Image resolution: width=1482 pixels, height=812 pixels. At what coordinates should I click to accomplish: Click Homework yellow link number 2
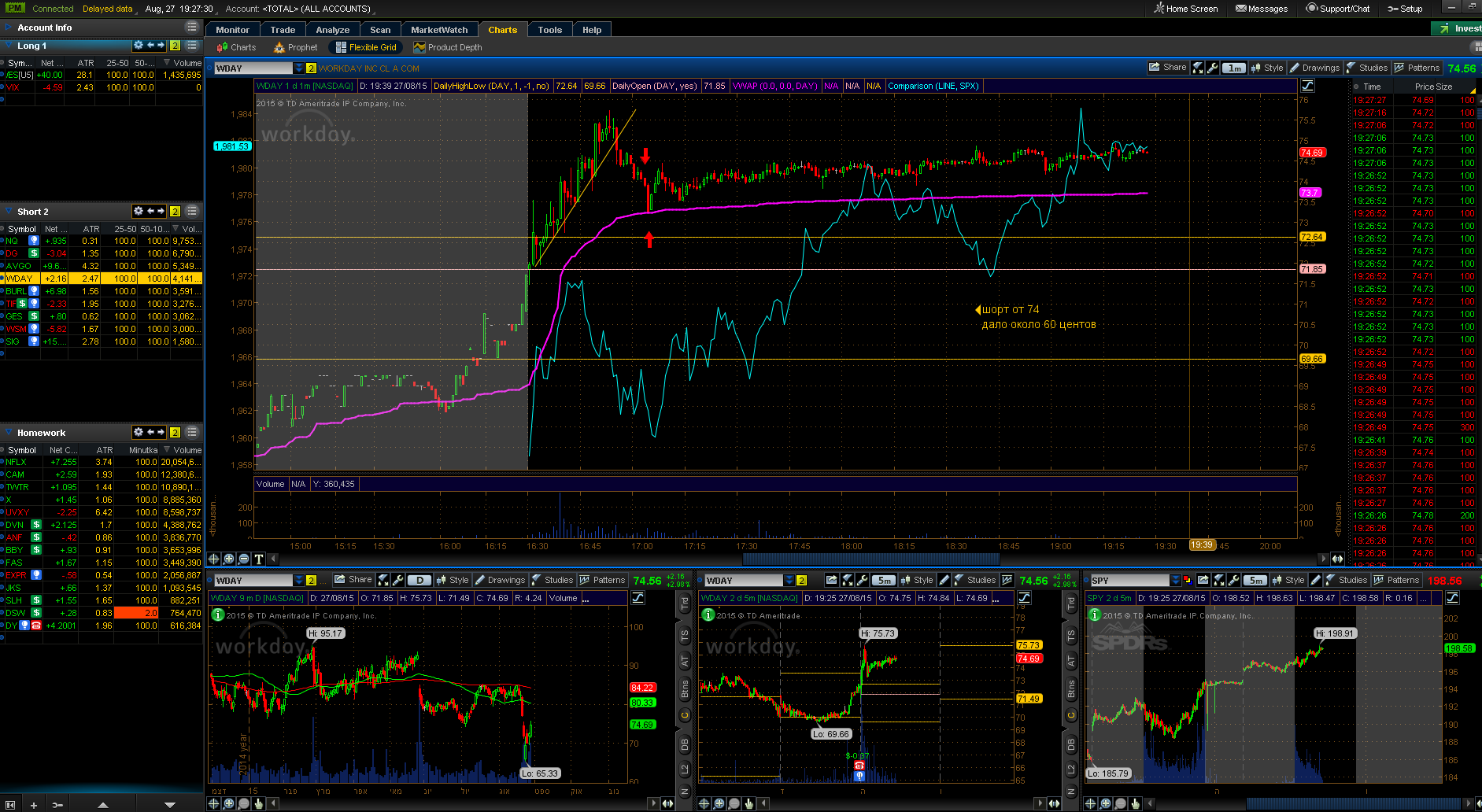coord(176,432)
